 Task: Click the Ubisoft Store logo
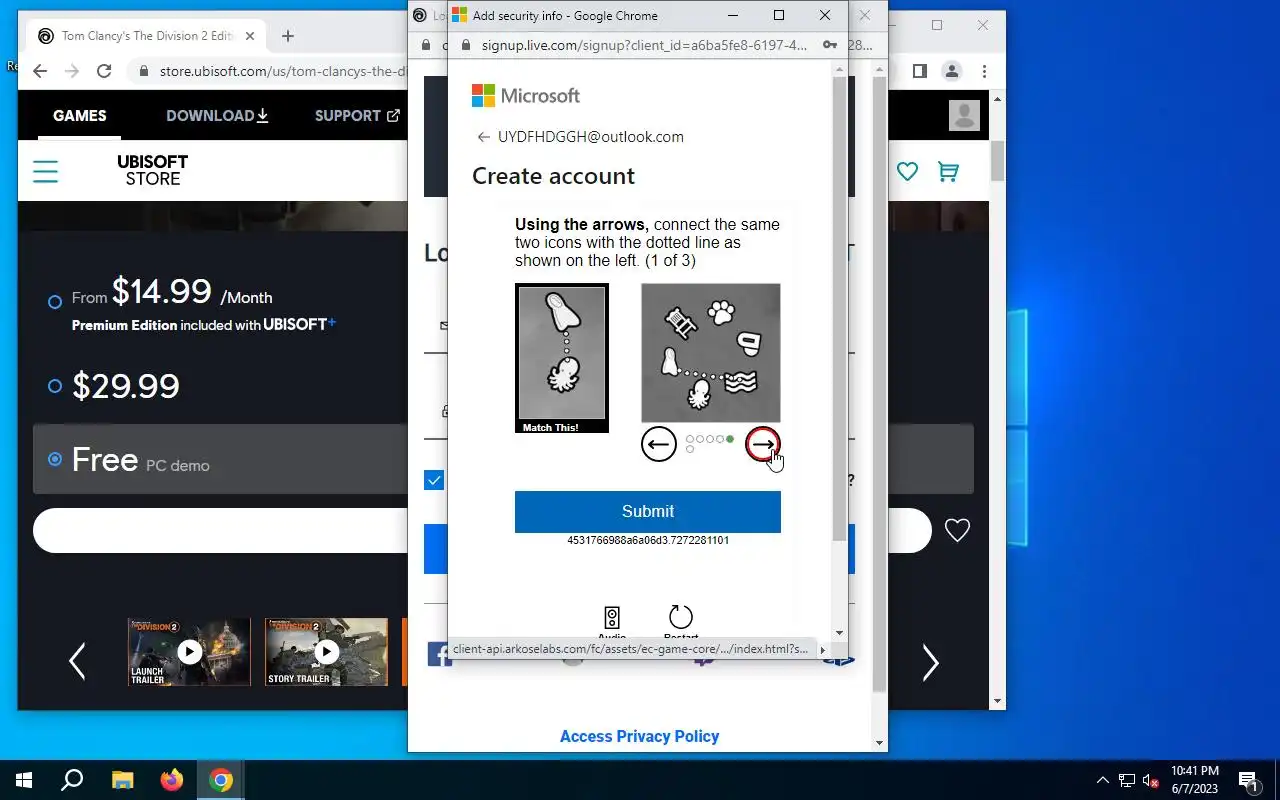[x=152, y=170]
